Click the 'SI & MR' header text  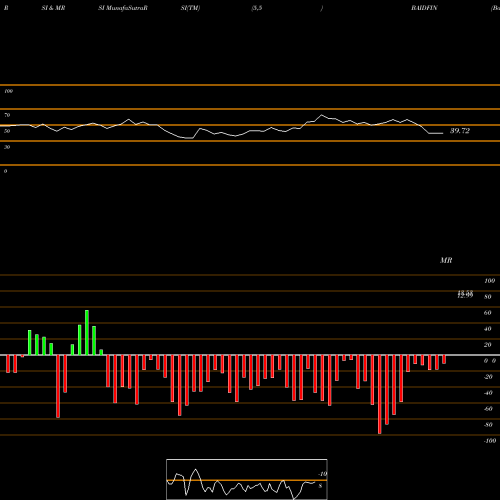click(53, 8)
